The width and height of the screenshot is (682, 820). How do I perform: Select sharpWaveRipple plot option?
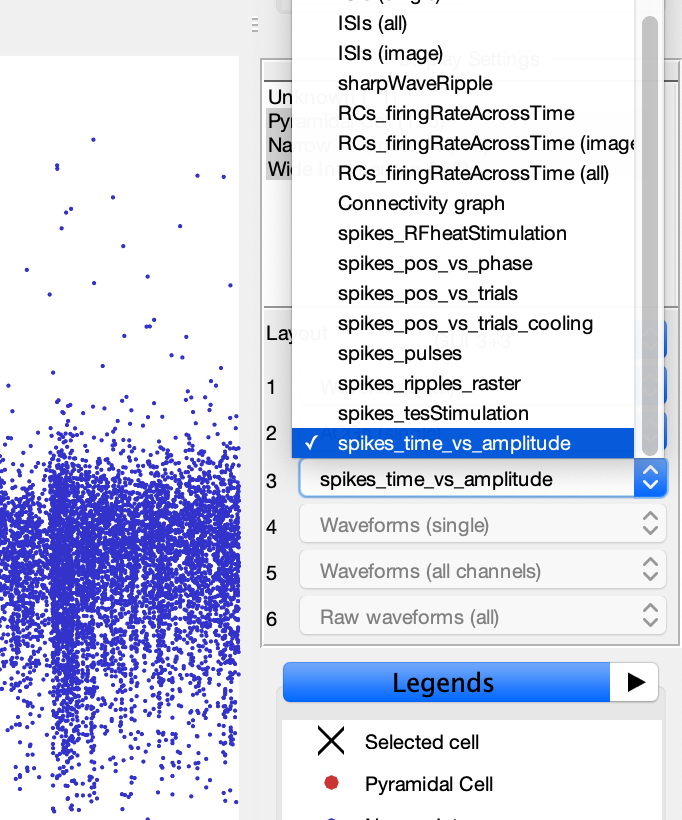[x=463, y=83]
